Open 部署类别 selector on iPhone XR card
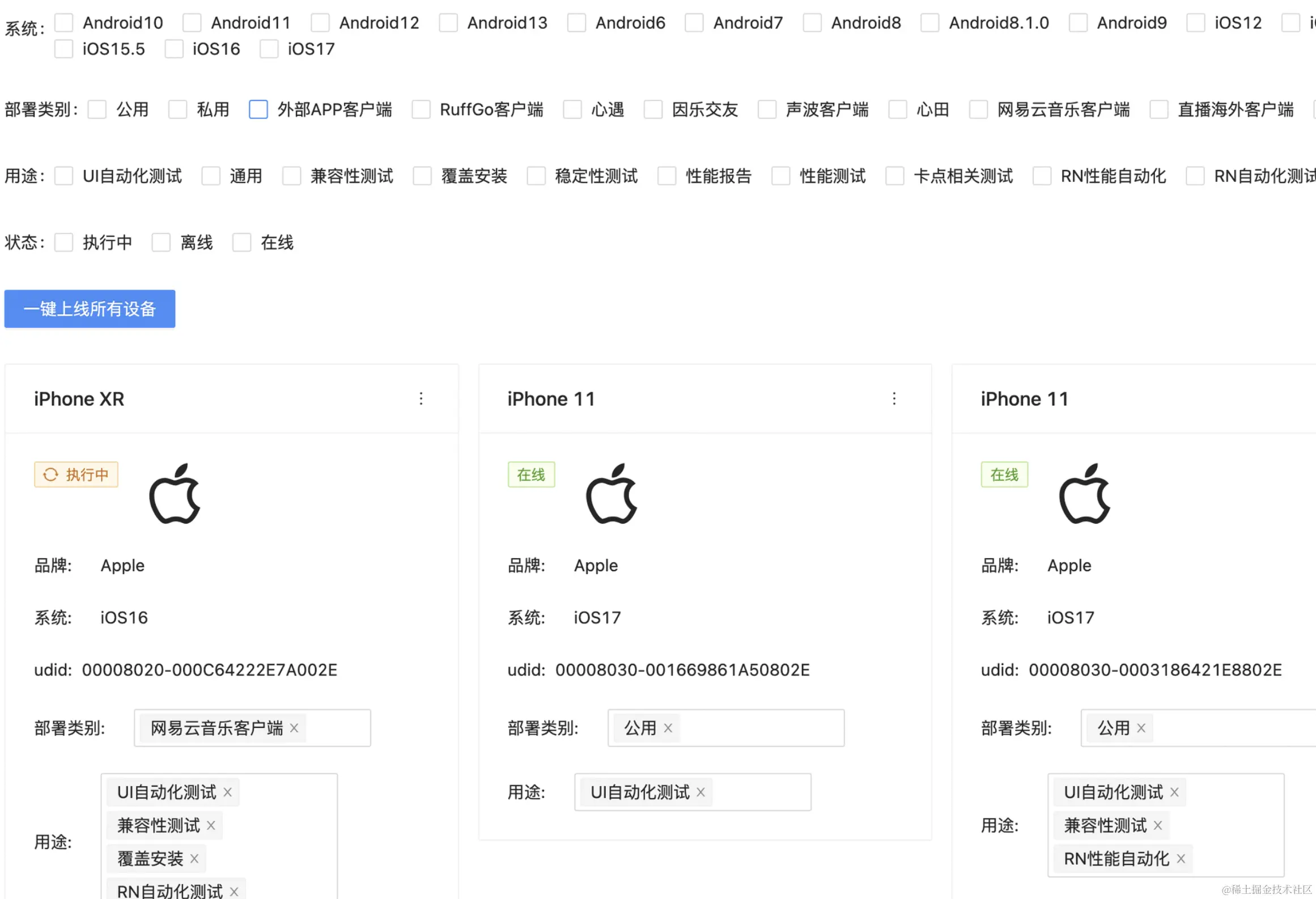This screenshot has width=1316, height=899. pos(337,728)
